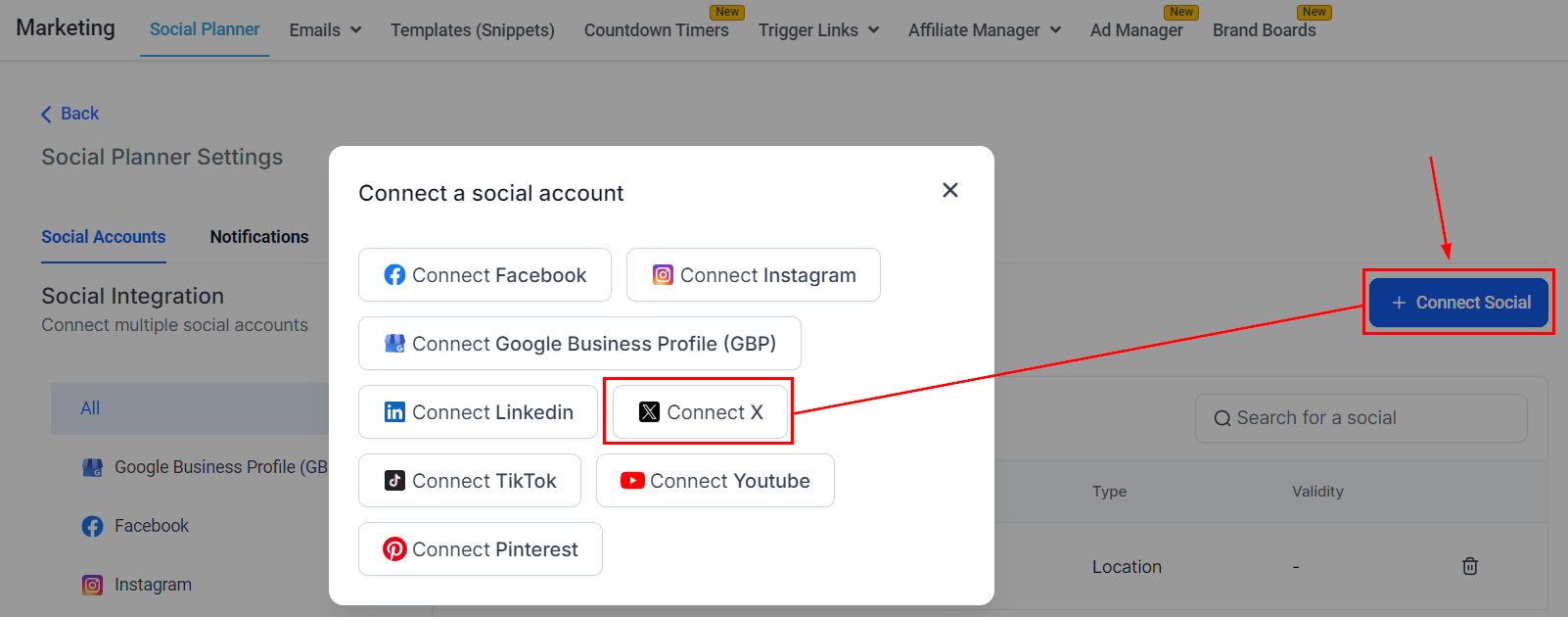Open the Social Planner tab
The width and height of the screenshot is (1568, 617).
(x=205, y=29)
